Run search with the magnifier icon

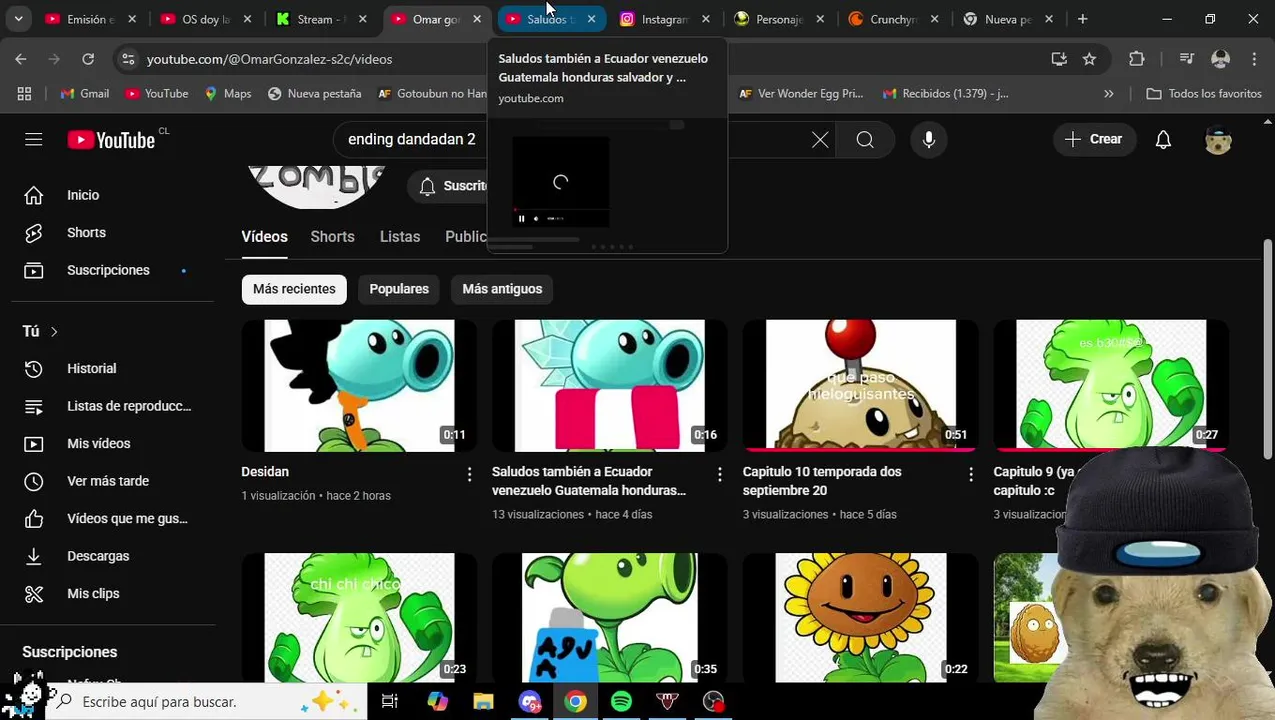coord(865,140)
